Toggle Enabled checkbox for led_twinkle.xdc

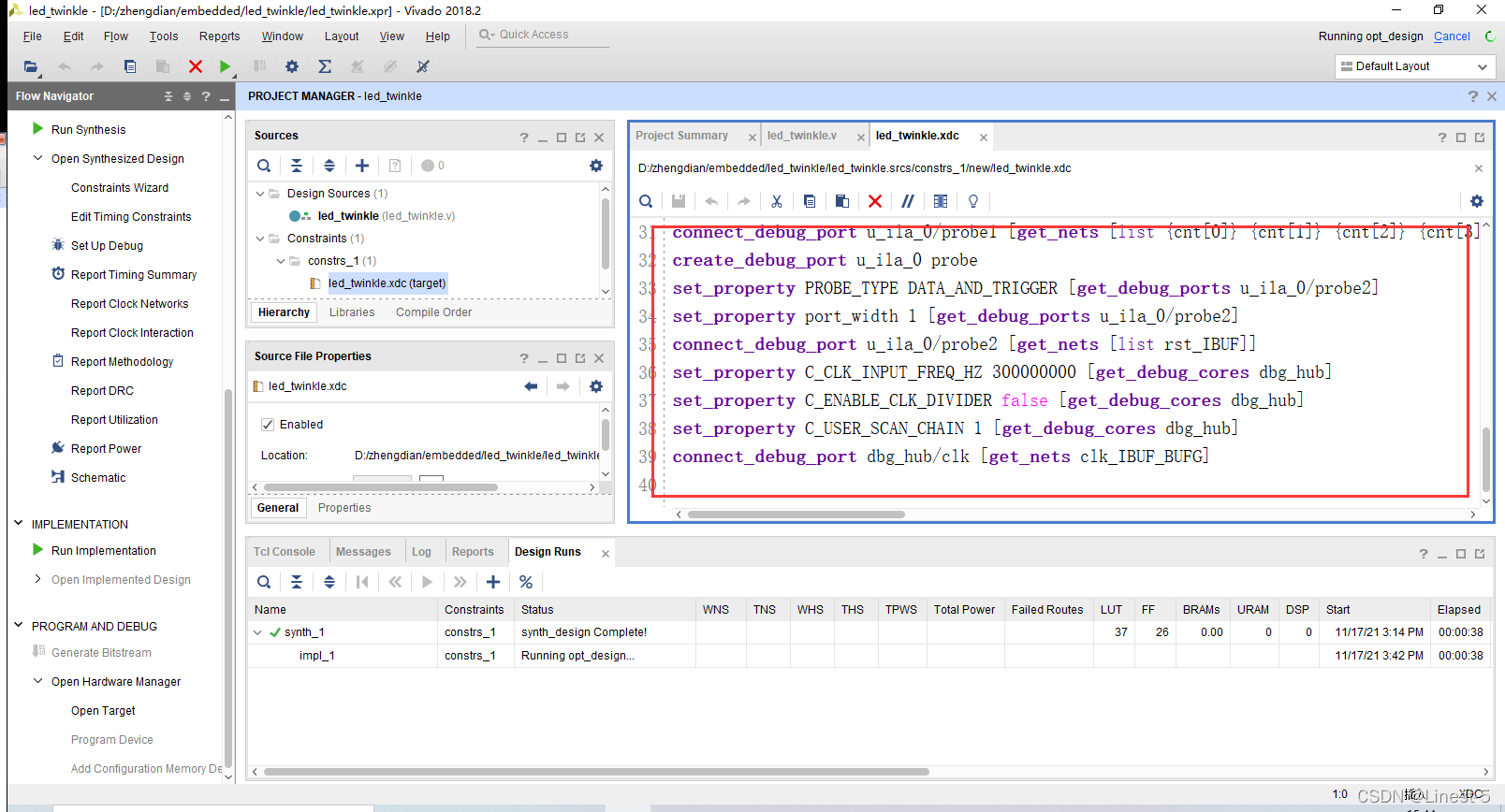(x=268, y=425)
